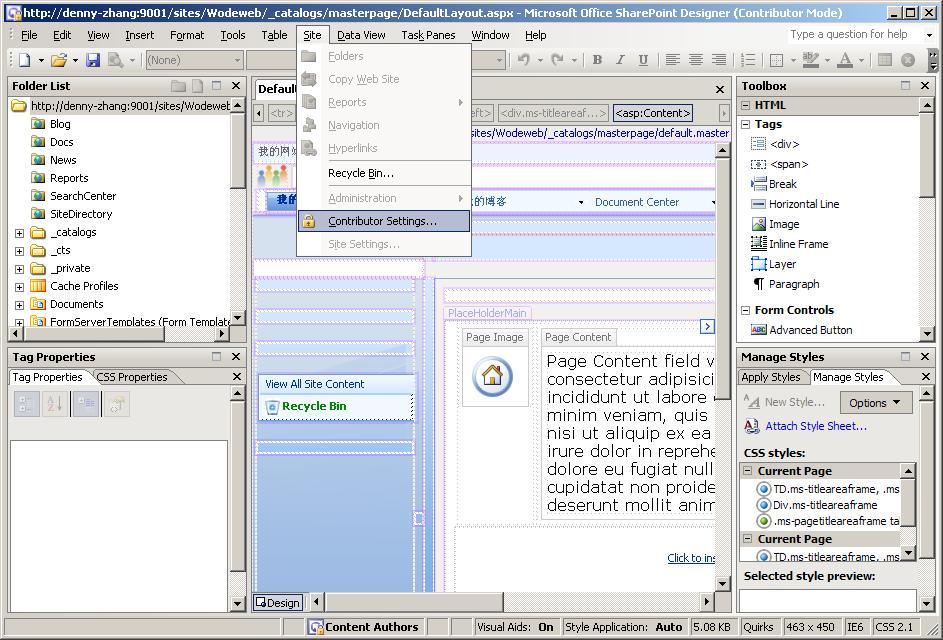Open the Data View menu
943x640 pixels.
pyautogui.click(x=361, y=35)
